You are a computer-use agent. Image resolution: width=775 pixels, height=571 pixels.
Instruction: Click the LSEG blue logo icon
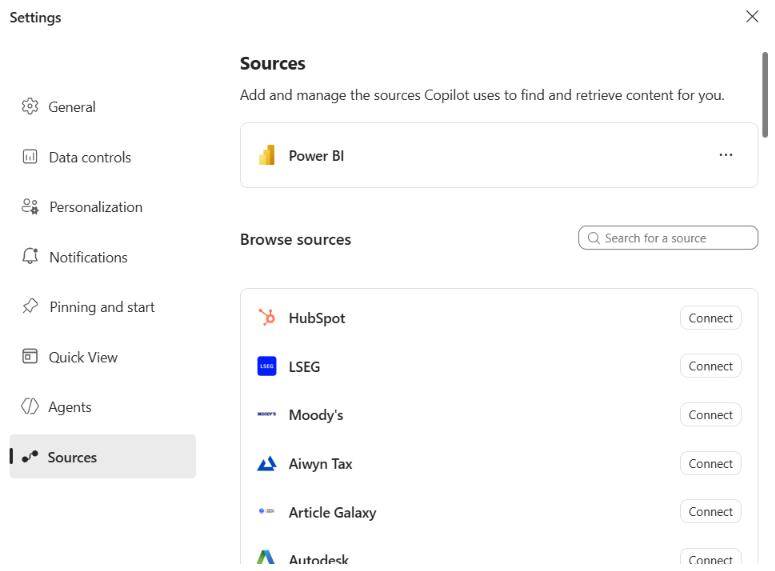coord(267,366)
